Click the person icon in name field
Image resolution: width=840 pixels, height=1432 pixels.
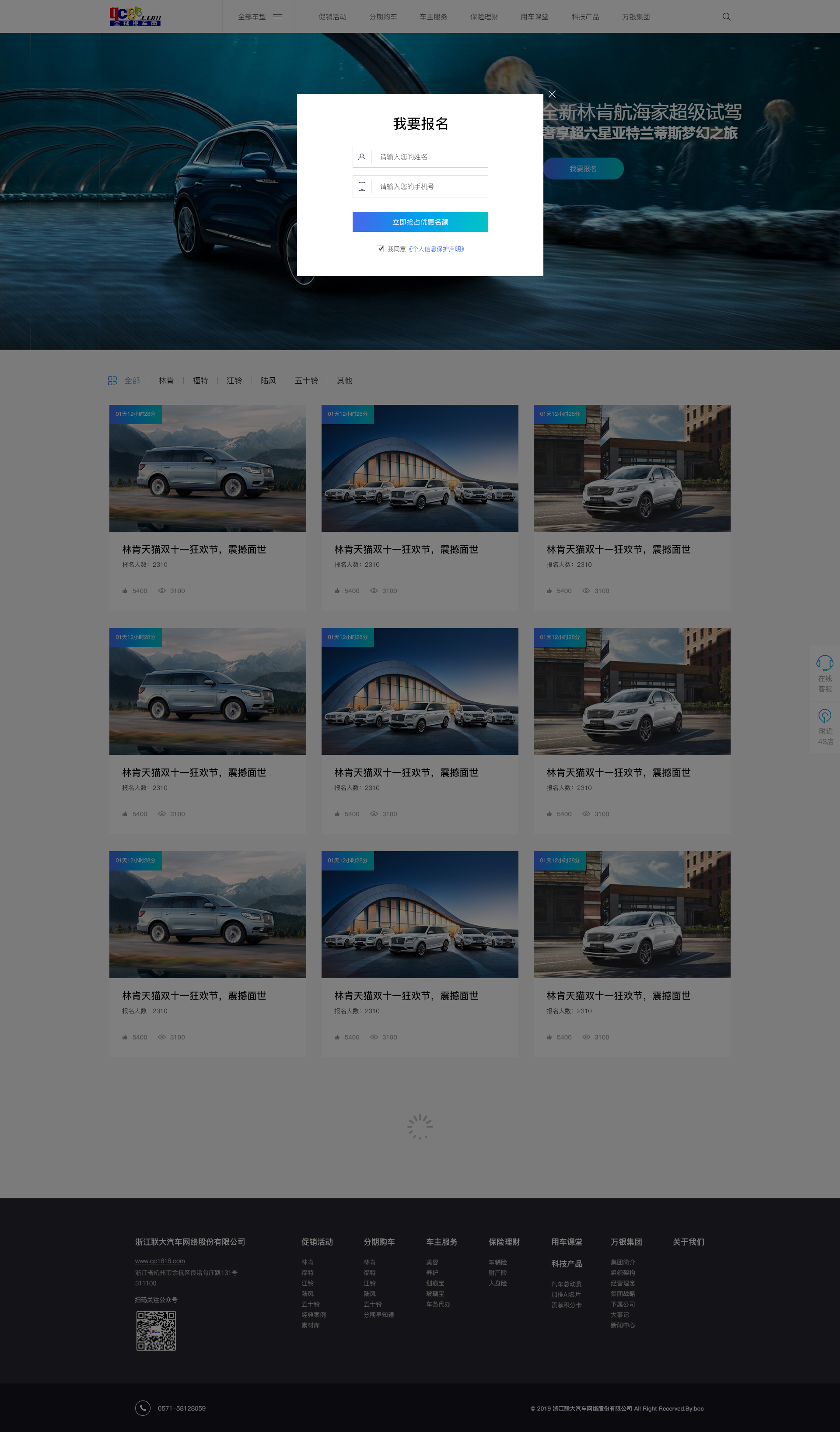(x=362, y=157)
